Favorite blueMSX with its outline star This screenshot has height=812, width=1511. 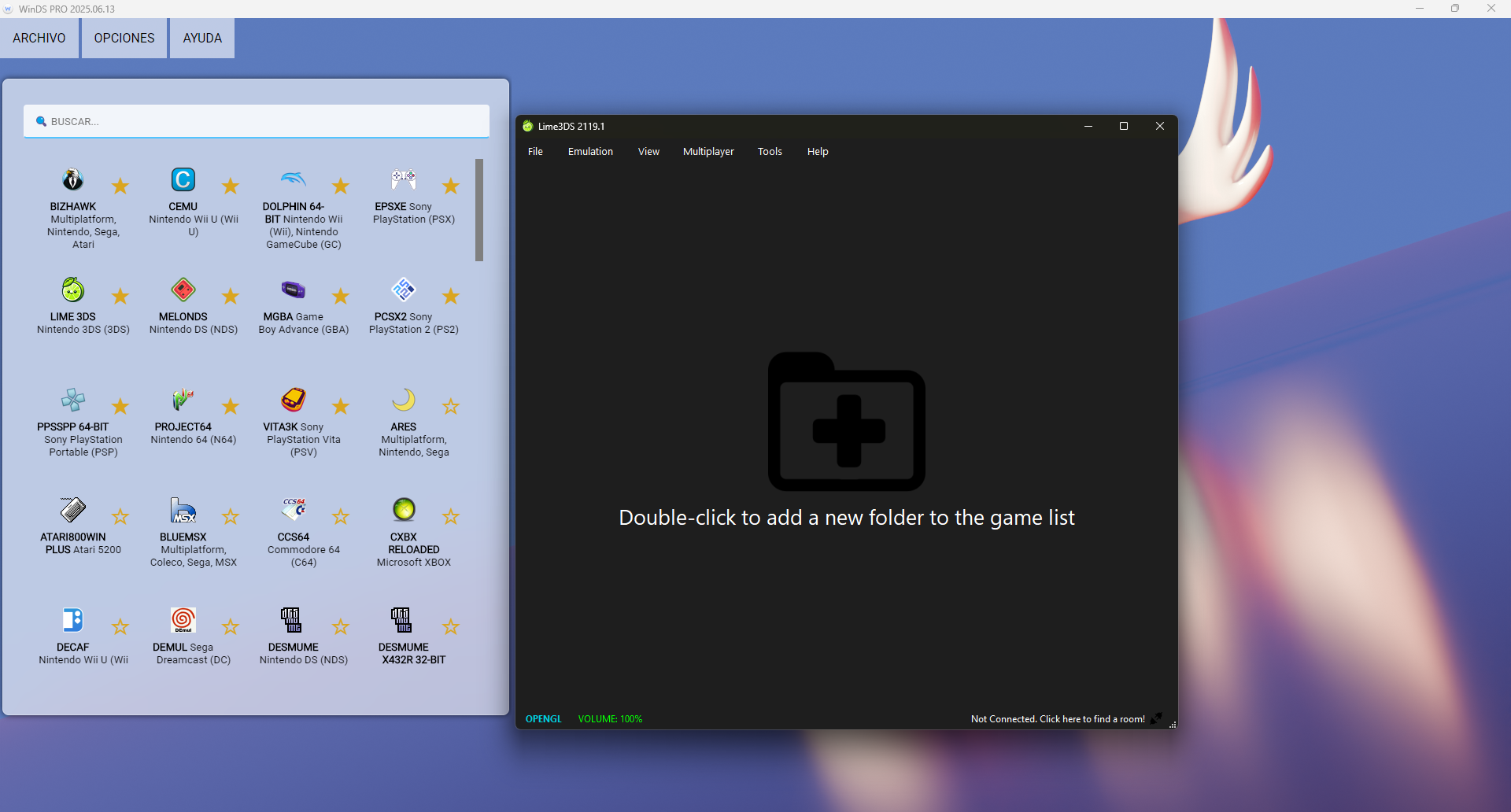[231, 516]
